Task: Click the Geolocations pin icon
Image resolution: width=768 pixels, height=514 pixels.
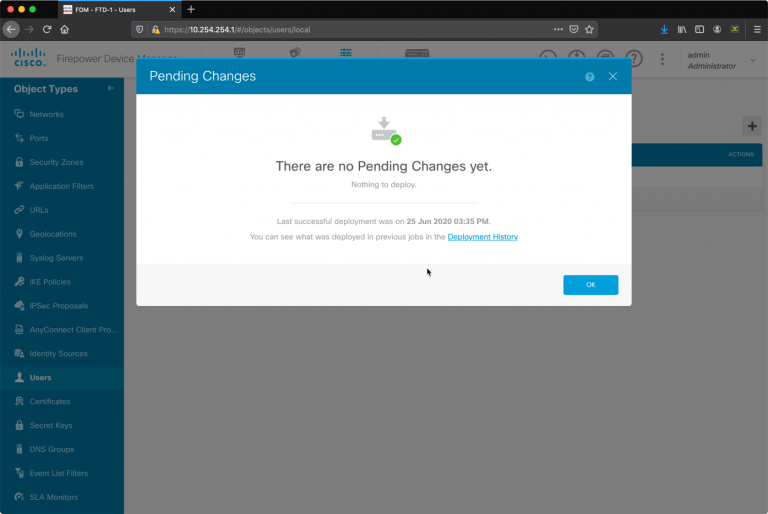Action: pyautogui.click(x=19, y=234)
